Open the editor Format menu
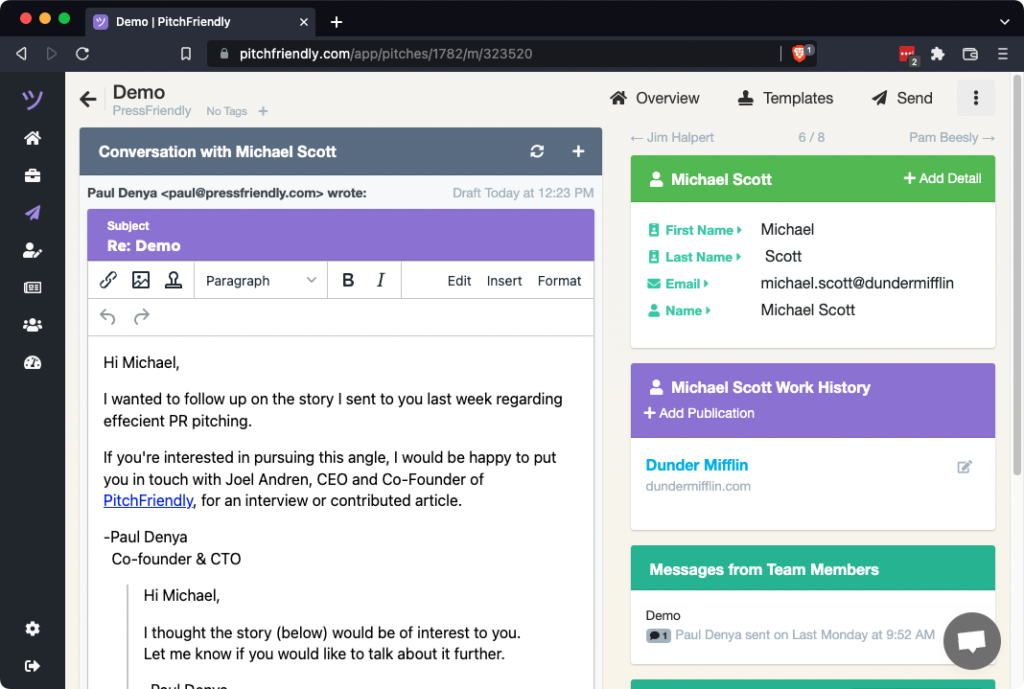Image resolution: width=1024 pixels, height=689 pixels. tap(559, 281)
